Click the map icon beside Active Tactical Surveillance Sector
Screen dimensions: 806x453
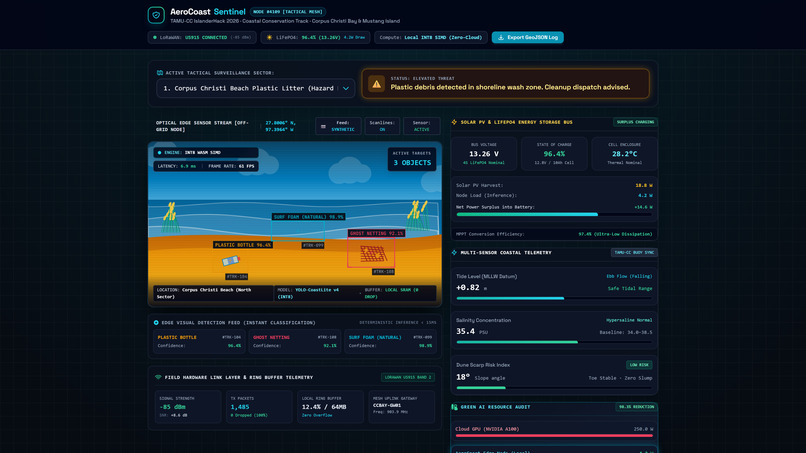coord(160,73)
